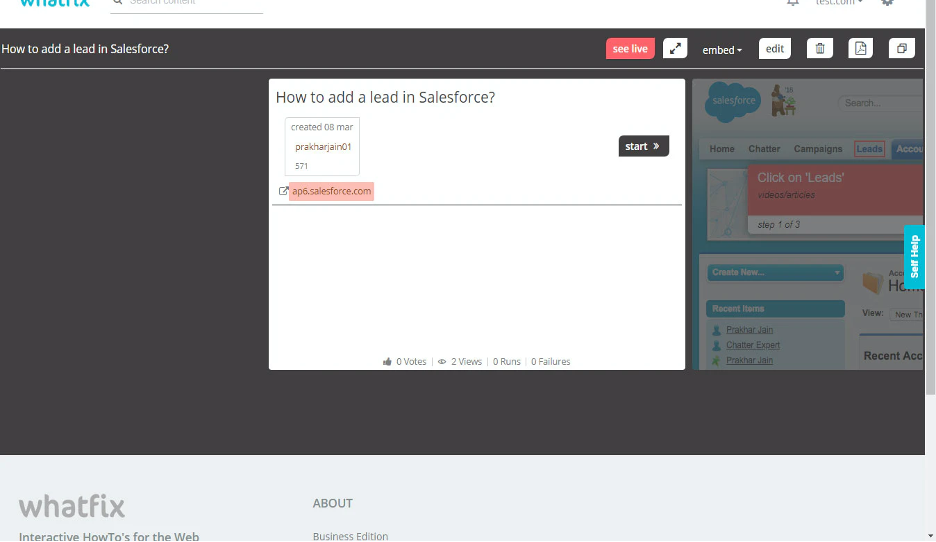Open the Self Help side tab
This screenshot has width=936, height=542.
tap(915, 257)
